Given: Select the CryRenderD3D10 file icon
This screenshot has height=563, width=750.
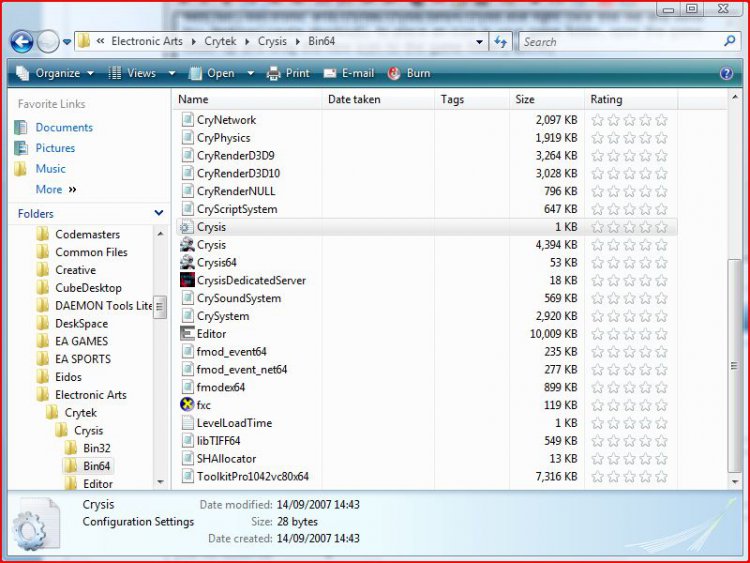Looking at the screenshot, I should coord(188,173).
